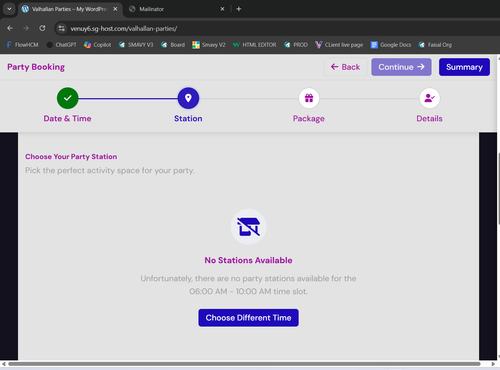Click the Continue button
The width and height of the screenshot is (500, 370).
click(x=401, y=67)
